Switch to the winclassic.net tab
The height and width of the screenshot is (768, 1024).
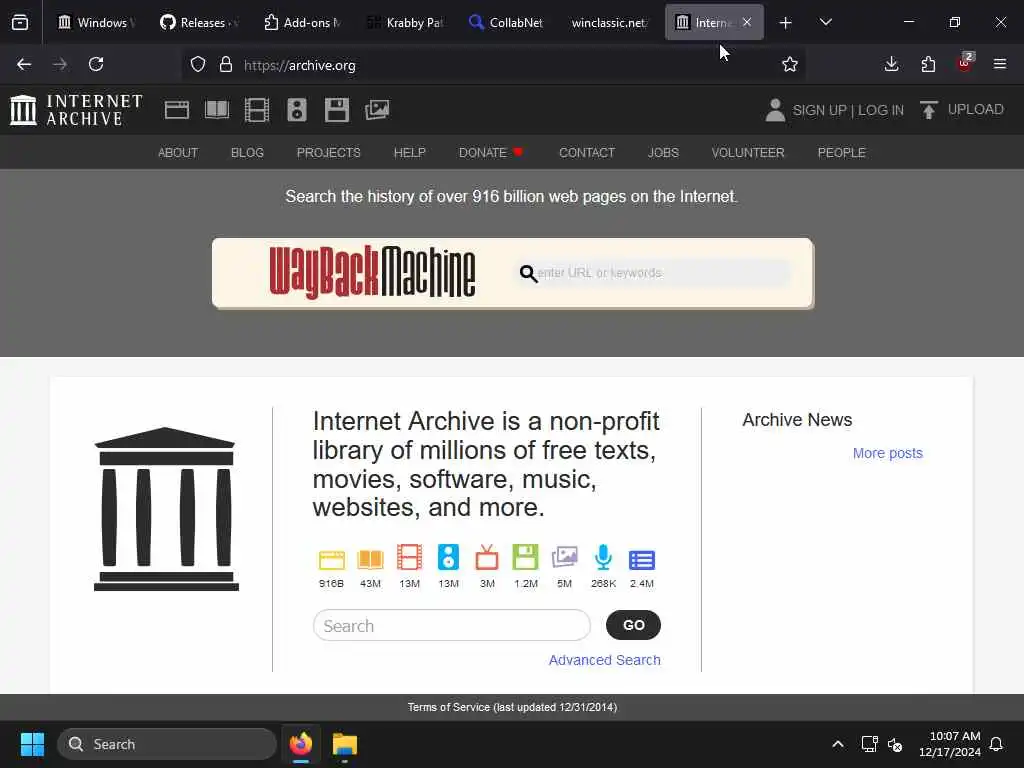pos(609,23)
